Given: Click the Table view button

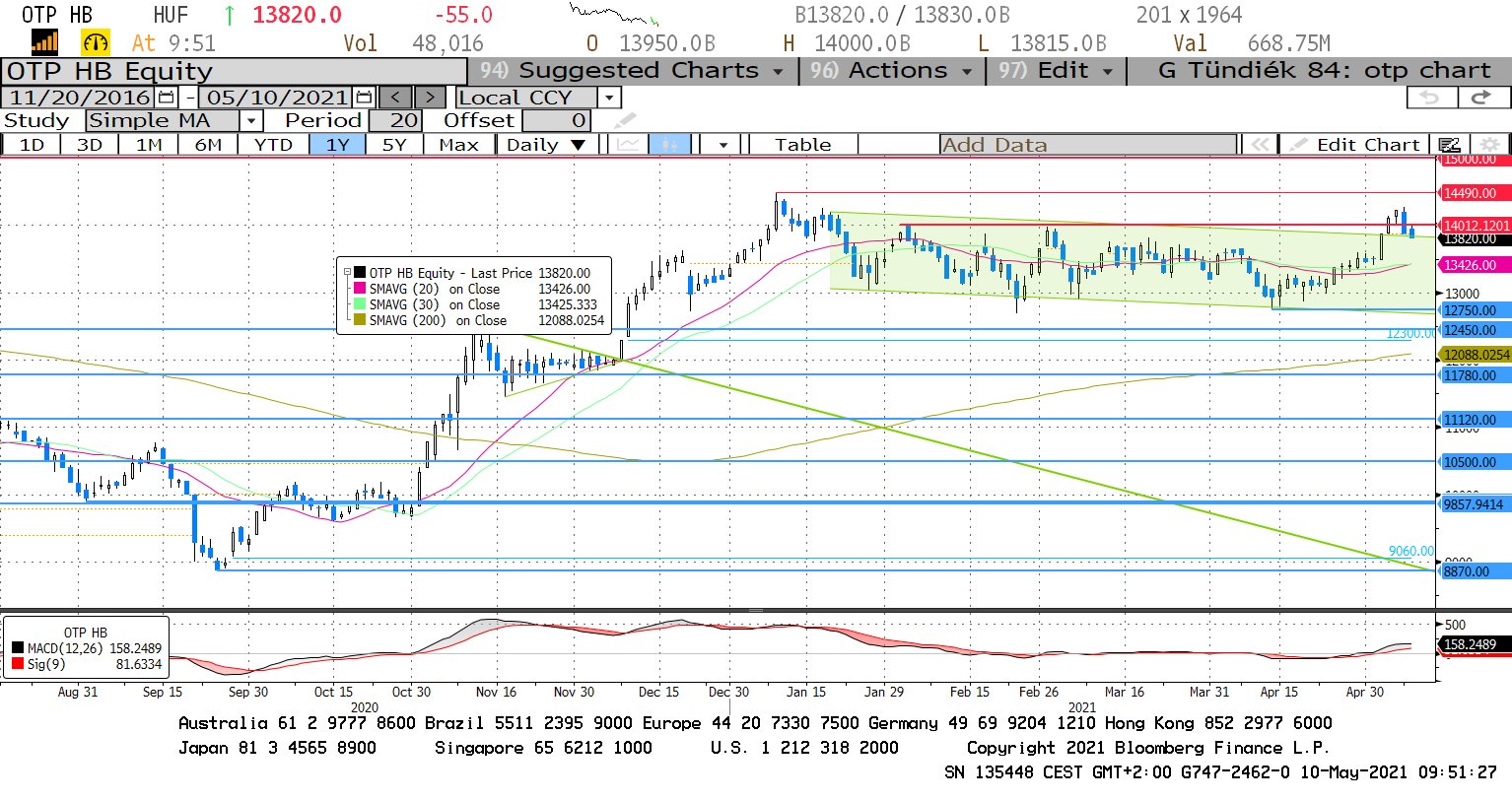Looking at the screenshot, I should click(x=802, y=145).
